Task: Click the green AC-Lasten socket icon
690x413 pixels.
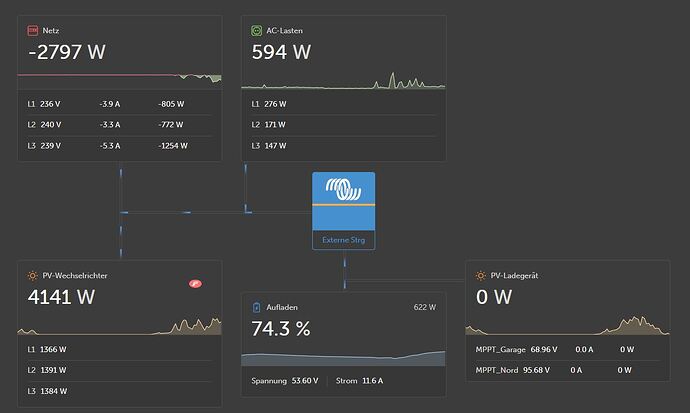Action: point(256,30)
